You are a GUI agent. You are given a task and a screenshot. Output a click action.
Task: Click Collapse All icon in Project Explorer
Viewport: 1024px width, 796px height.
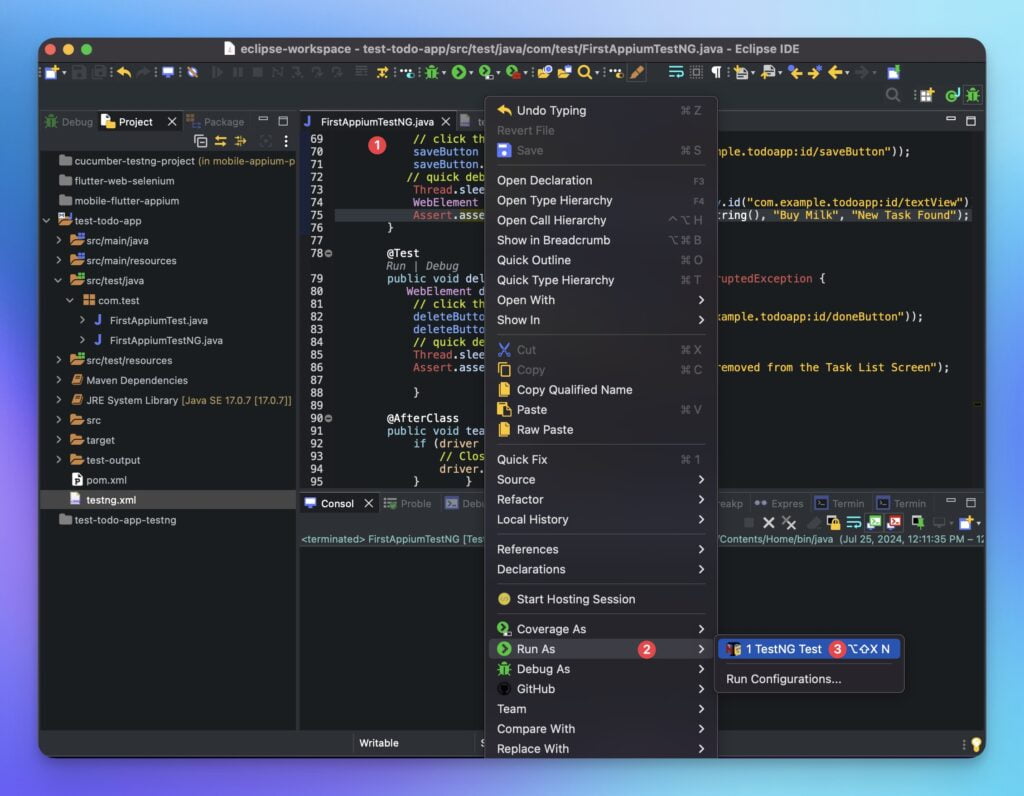pos(200,141)
